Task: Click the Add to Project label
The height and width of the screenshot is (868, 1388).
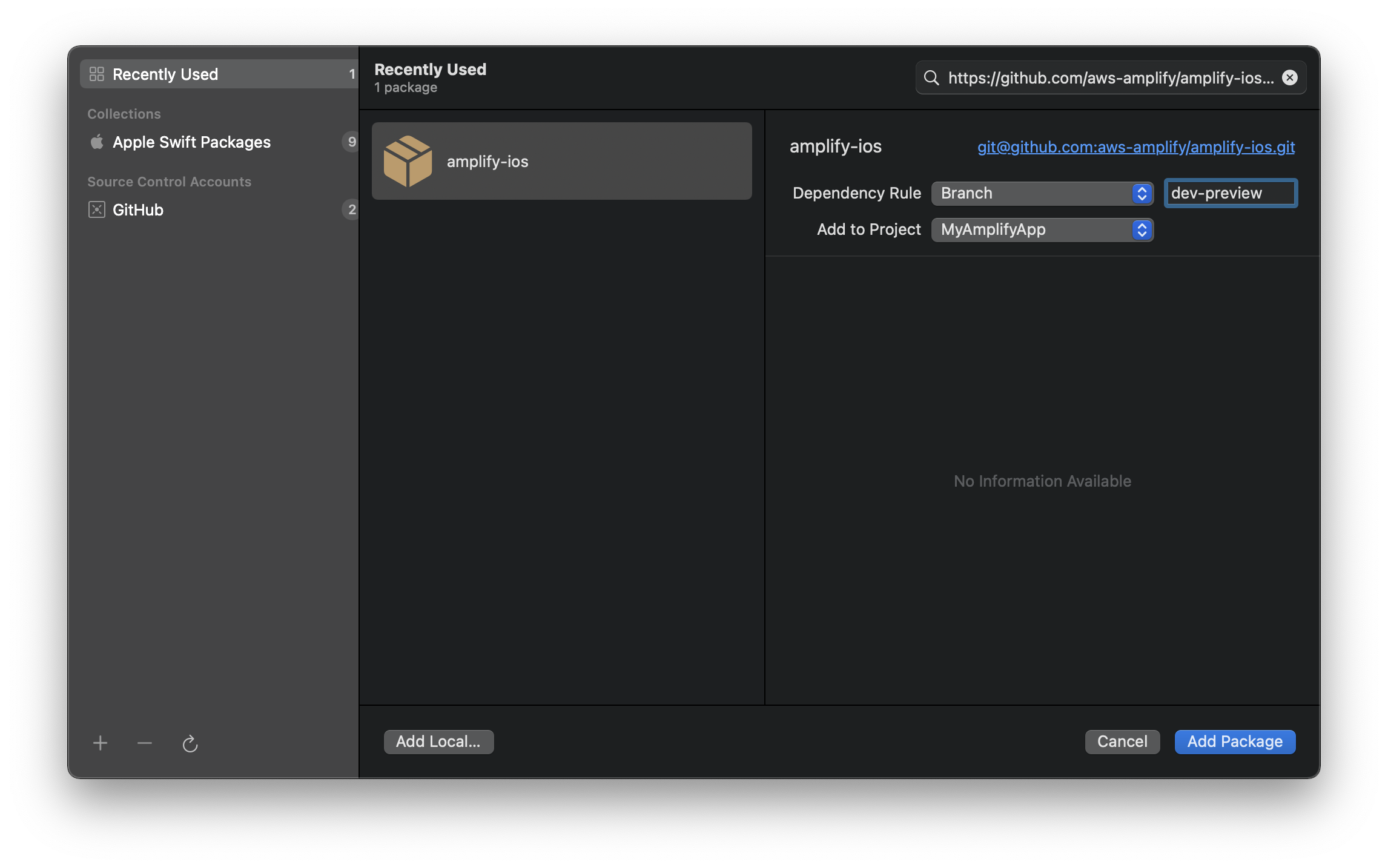Action: tap(869, 229)
